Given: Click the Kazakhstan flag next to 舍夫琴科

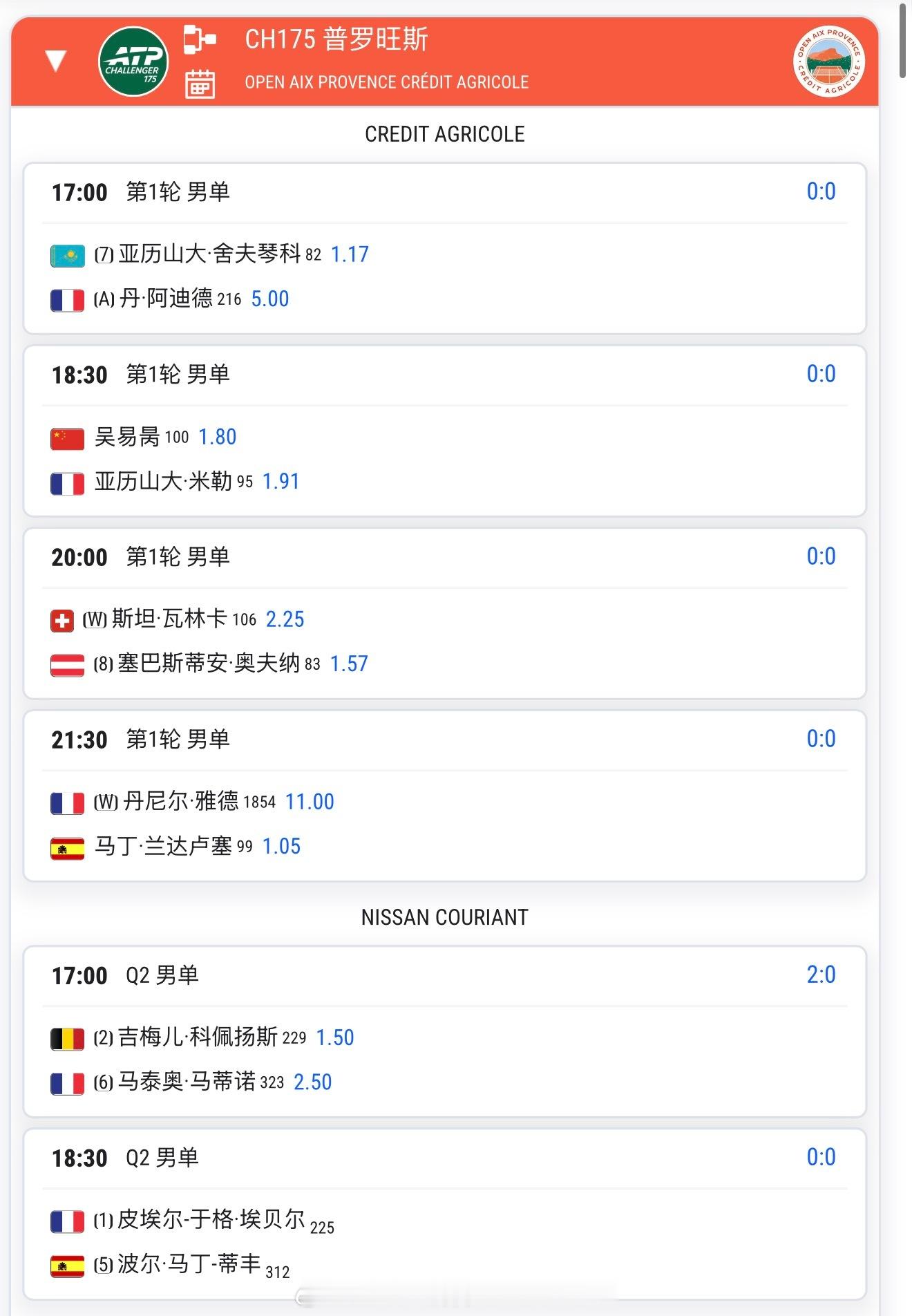Looking at the screenshot, I should [68, 256].
